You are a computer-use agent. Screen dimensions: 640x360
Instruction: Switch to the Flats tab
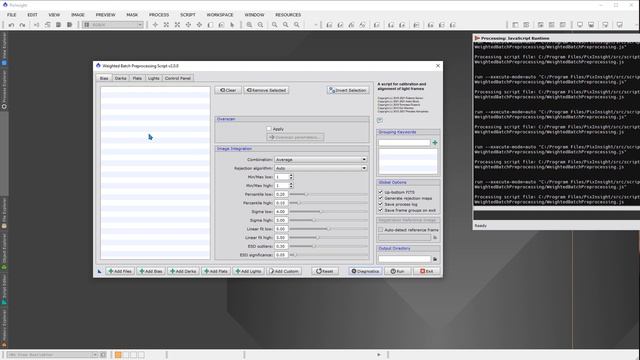[137, 78]
